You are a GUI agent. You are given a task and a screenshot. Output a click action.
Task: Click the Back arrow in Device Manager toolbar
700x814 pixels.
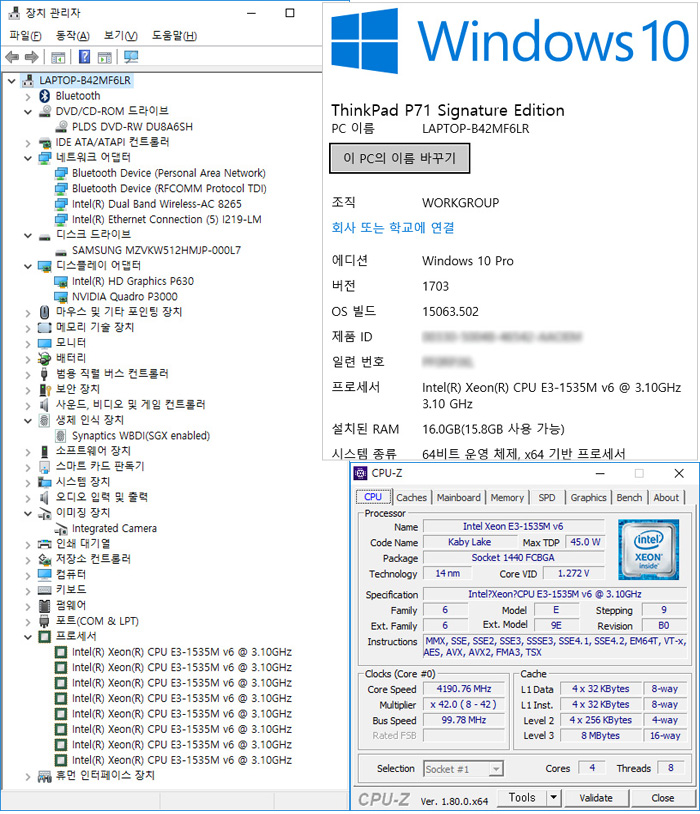click(12, 57)
